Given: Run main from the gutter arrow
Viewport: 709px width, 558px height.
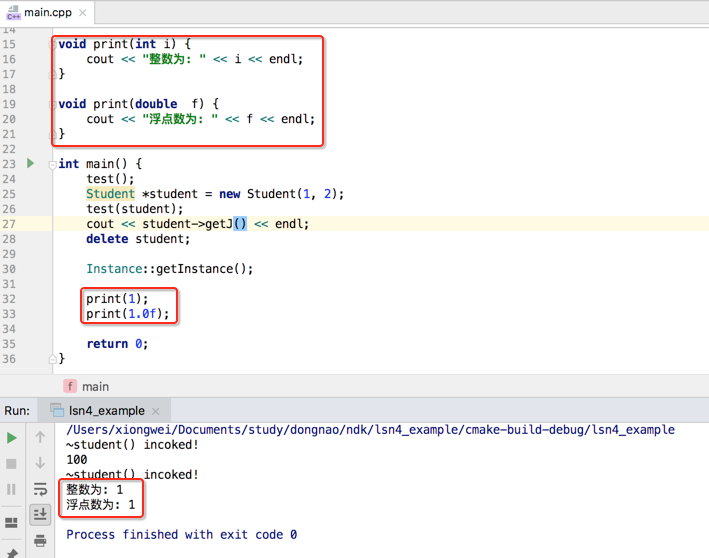Looking at the screenshot, I should (30, 163).
